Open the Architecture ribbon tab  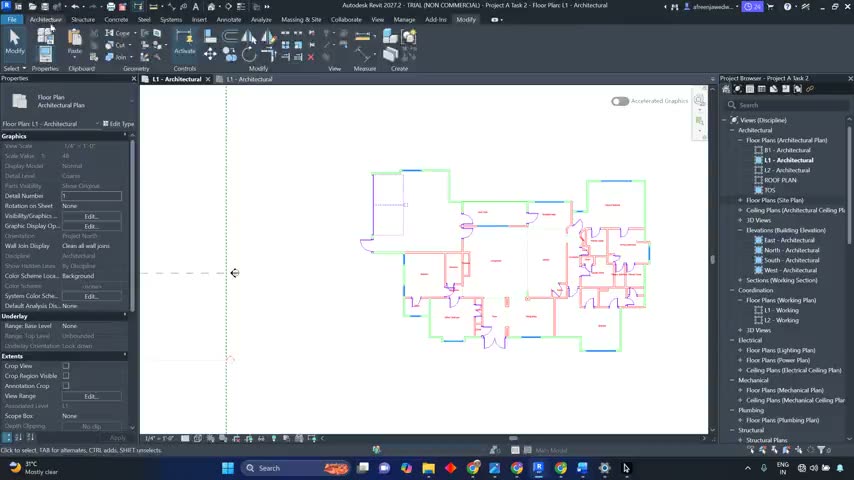pyautogui.click(x=46, y=20)
